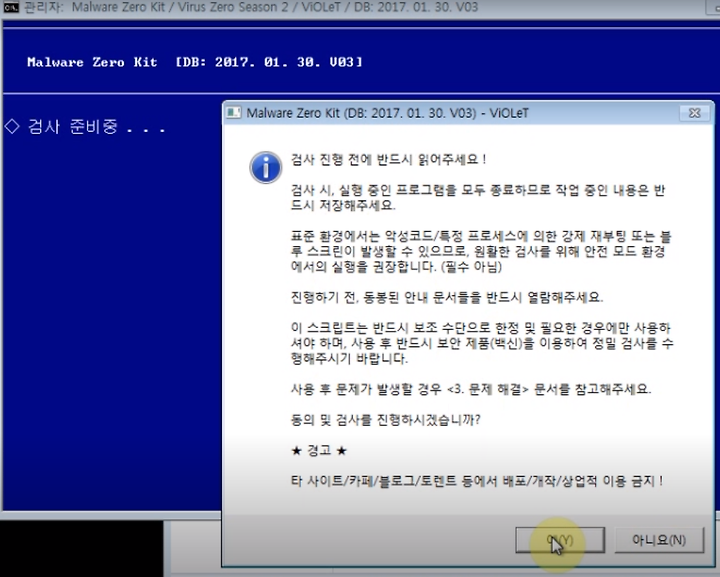Screen dimensions: 720x577
Task: Click the sentence mentioning '<3. 문제 해결> 문서'
Action: (471, 389)
